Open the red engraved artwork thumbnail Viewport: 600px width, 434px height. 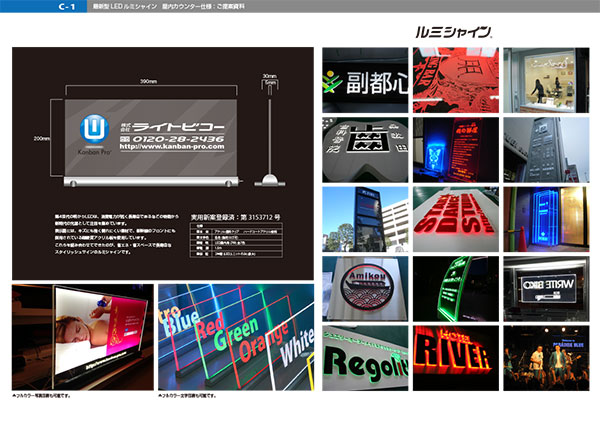[x=456, y=80]
